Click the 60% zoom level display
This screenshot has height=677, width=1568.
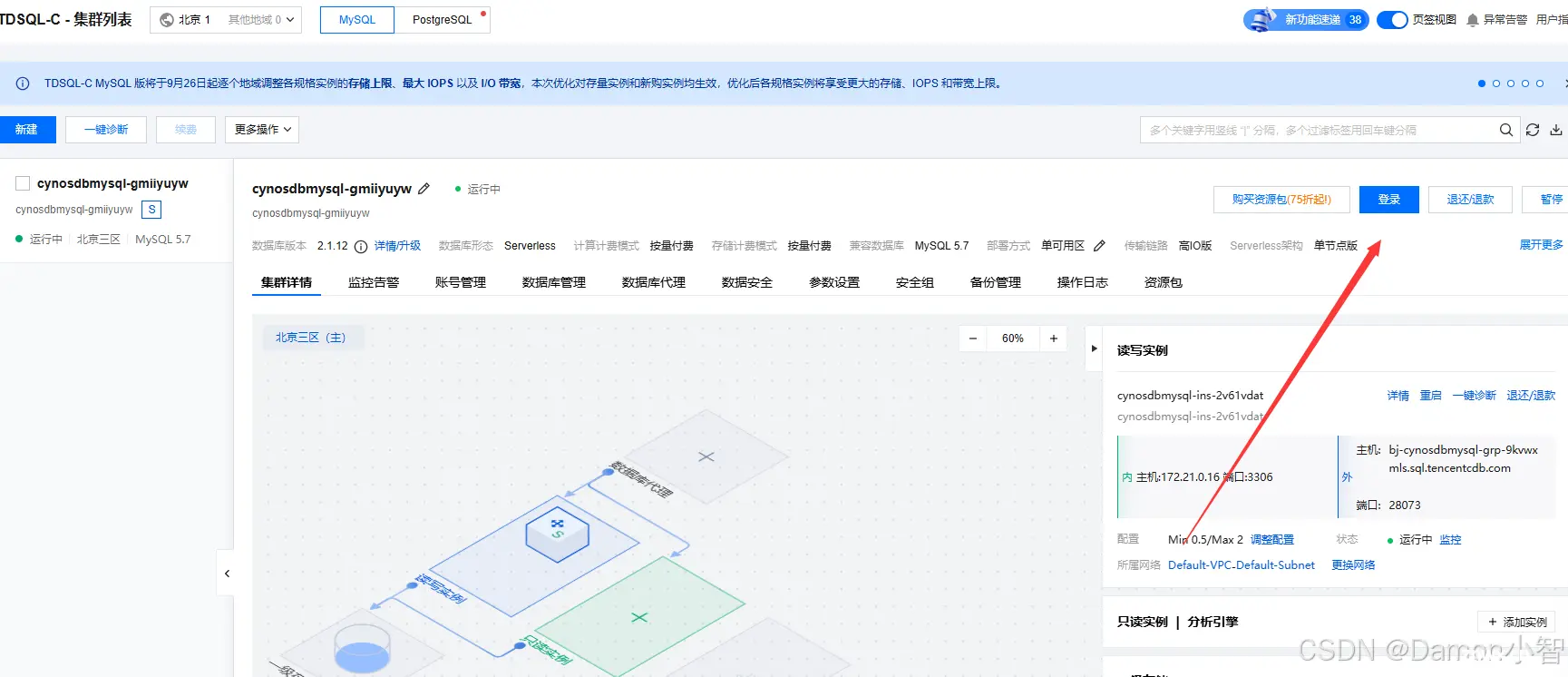tap(1013, 338)
